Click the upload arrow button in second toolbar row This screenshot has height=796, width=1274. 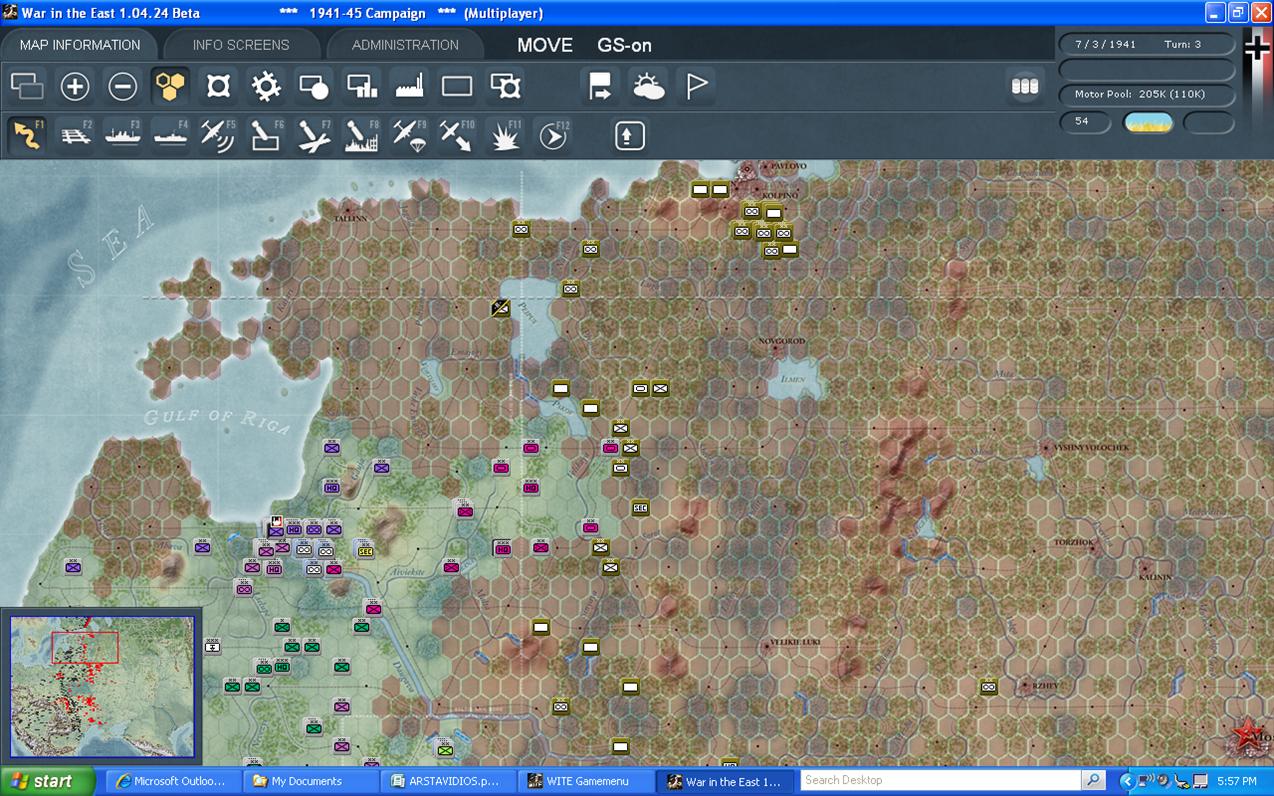click(629, 135)
